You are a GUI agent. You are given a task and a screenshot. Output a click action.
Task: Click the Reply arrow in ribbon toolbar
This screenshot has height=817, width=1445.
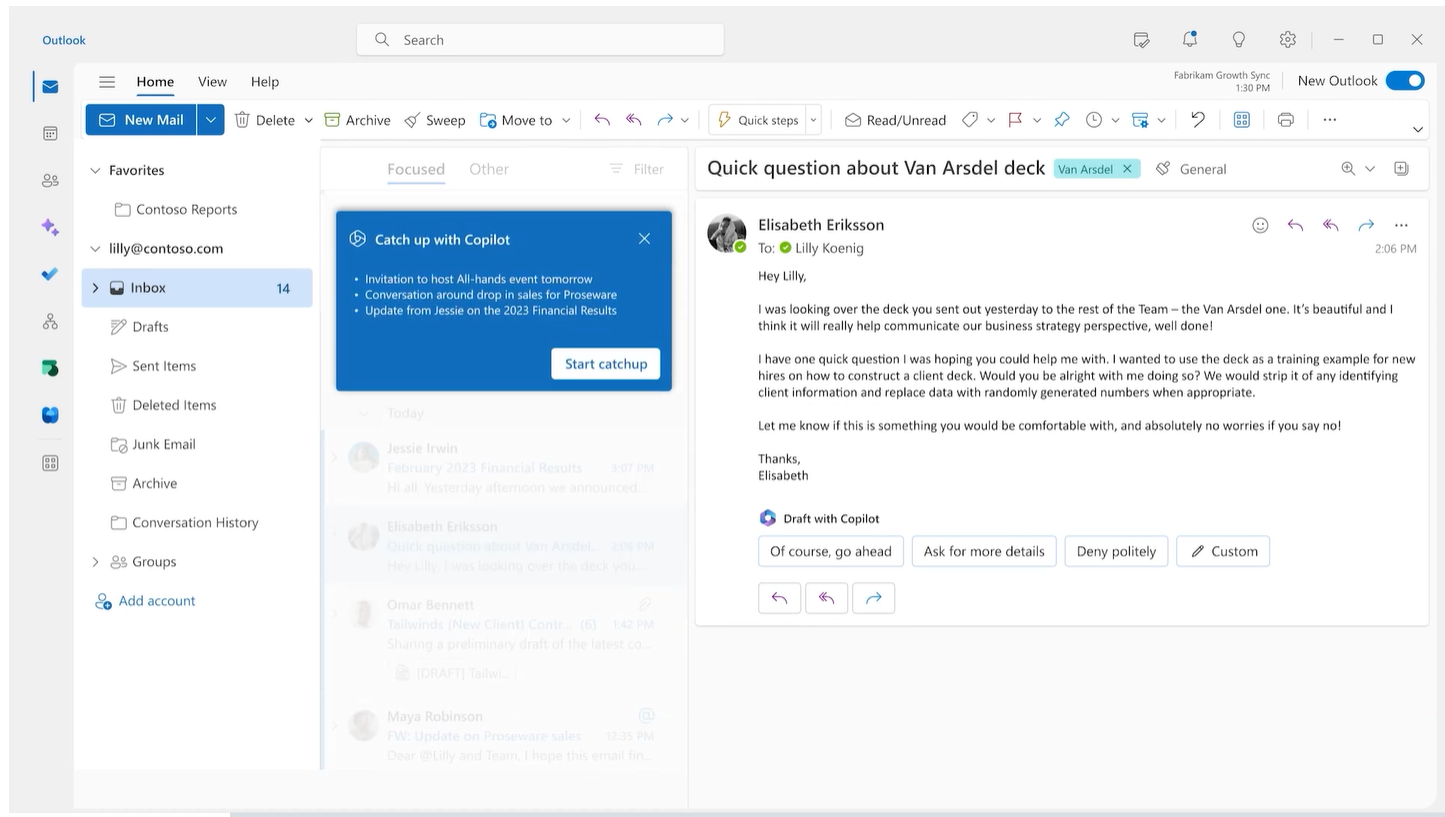click(602, 120)
